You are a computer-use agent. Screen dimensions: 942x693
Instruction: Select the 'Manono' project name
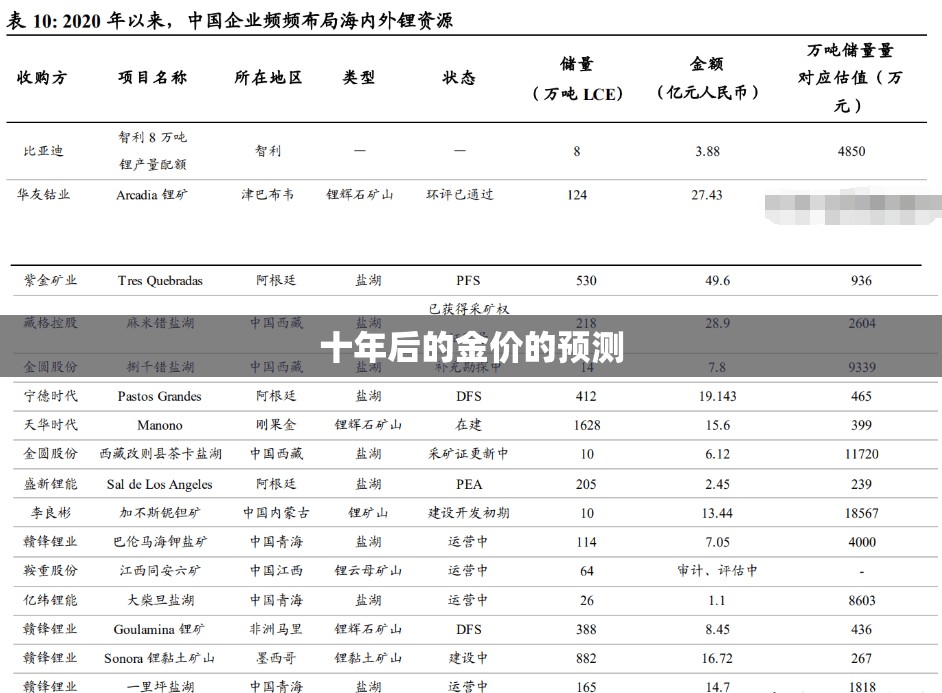pos(160,425)
